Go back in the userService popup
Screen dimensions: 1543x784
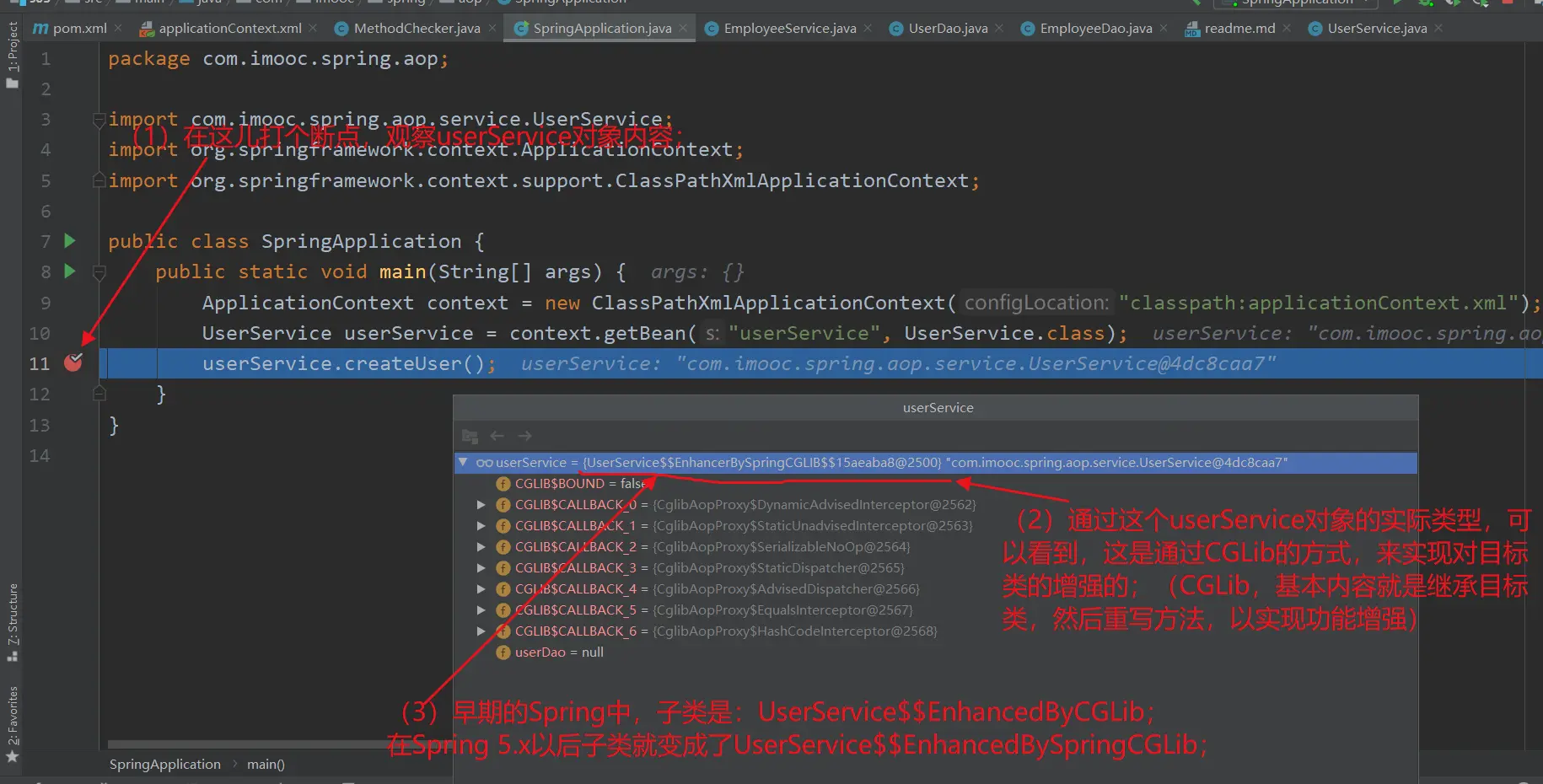coord(497,436)
